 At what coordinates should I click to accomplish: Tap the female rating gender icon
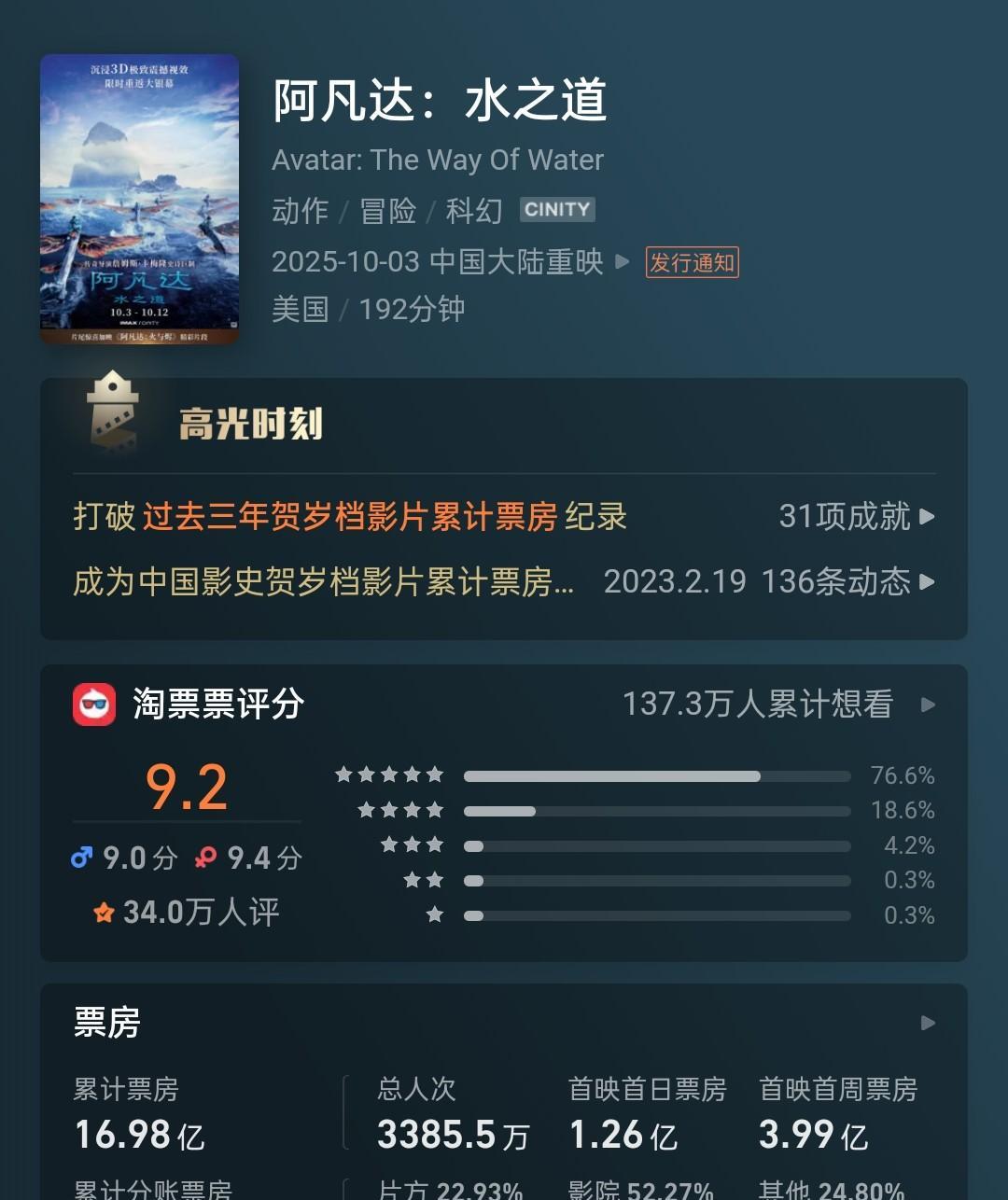coord(205,858)
